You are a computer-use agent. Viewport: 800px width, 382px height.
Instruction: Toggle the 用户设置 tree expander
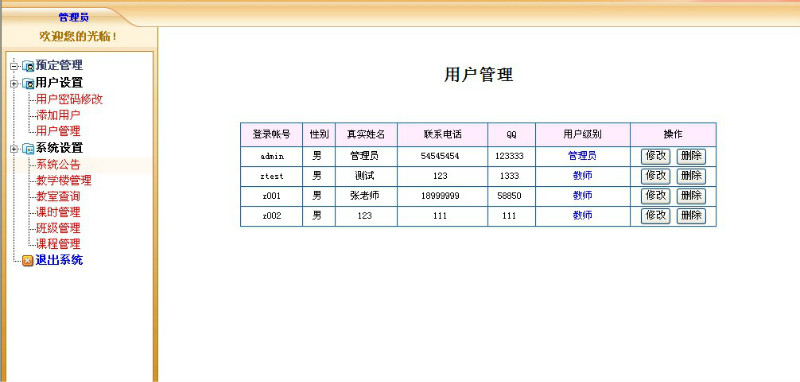(x=14, y=84)
